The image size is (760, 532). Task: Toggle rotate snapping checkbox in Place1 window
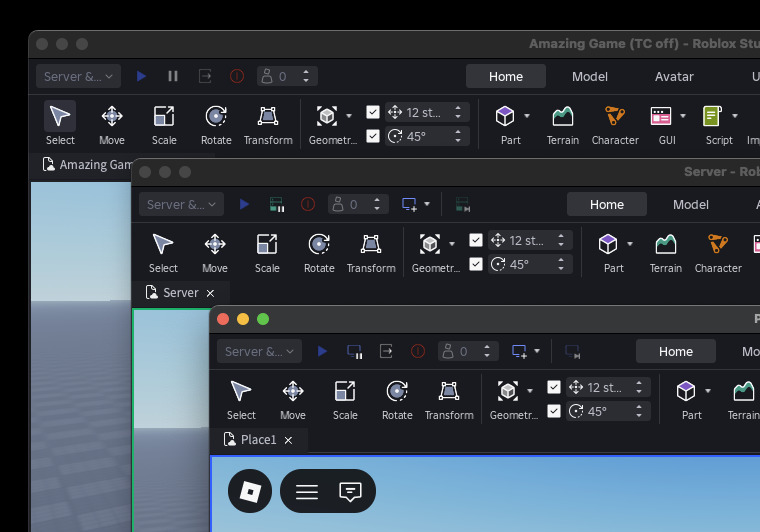point(554,411)
